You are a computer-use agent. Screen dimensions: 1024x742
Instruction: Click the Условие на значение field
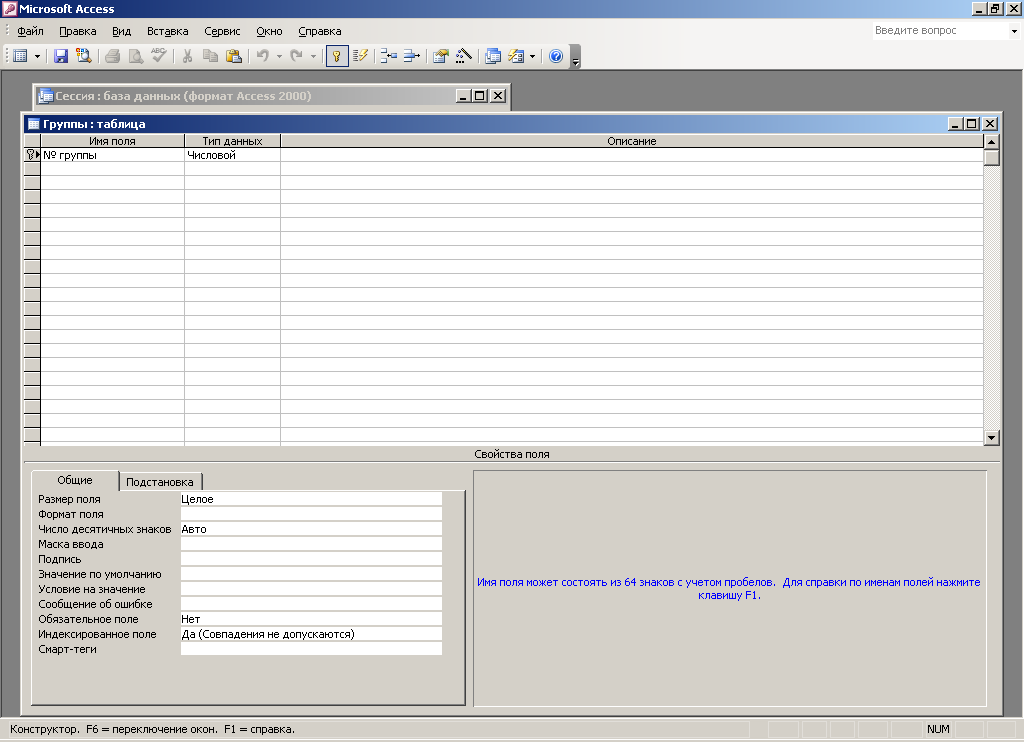point(311,589)
